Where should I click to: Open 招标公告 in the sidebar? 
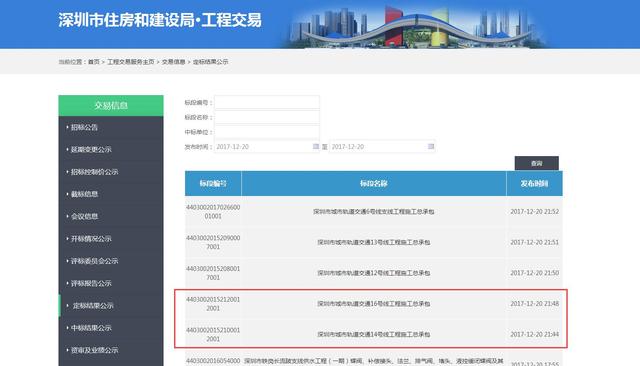pos(84,127)
